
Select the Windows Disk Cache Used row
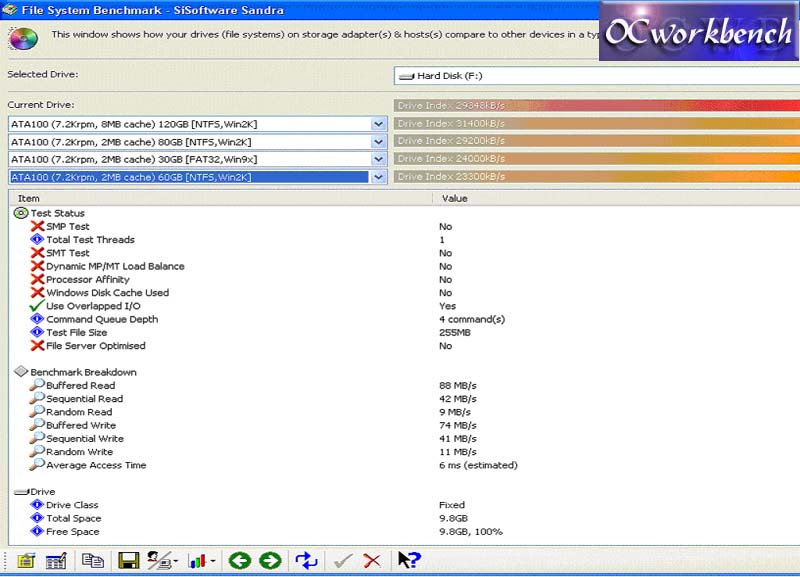[404, 293]
